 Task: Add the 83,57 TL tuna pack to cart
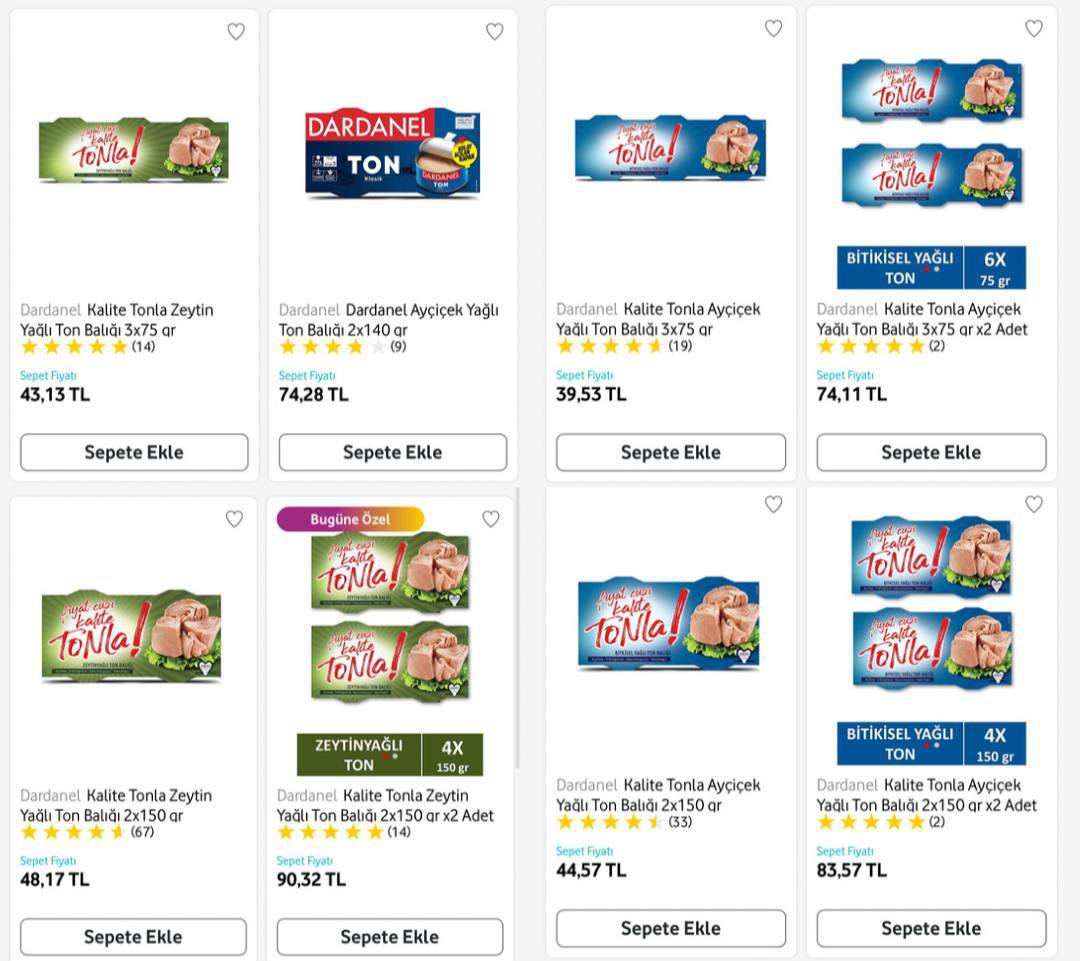click(931, 928)
